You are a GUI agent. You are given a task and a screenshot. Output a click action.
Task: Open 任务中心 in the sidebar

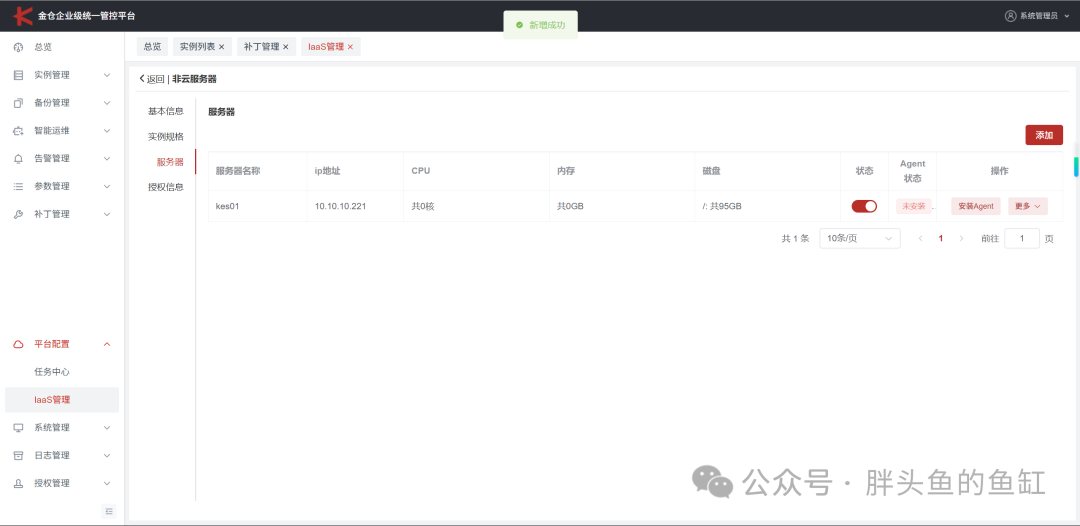click(x=52, y=372)
